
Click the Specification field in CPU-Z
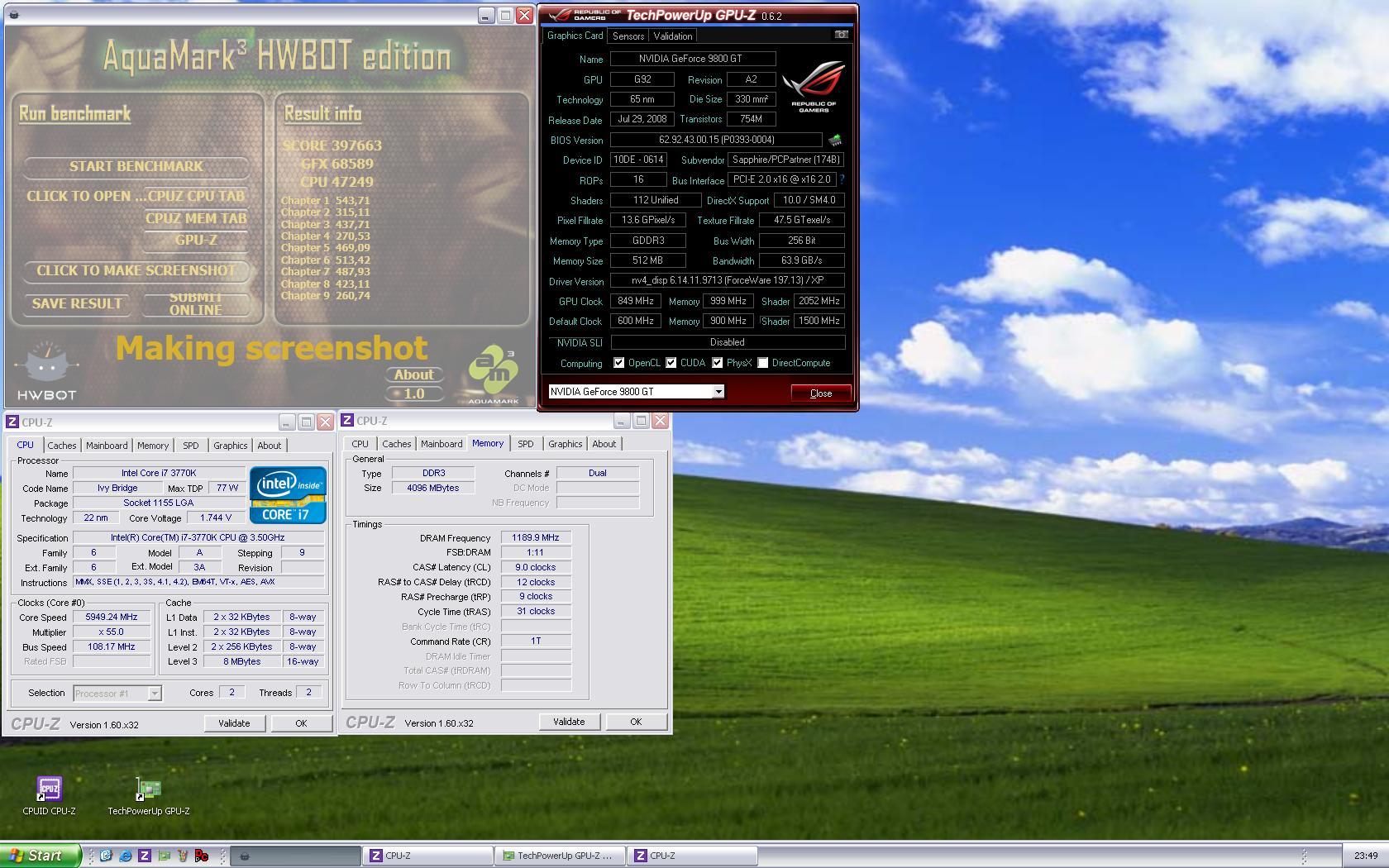coord(198,538)
